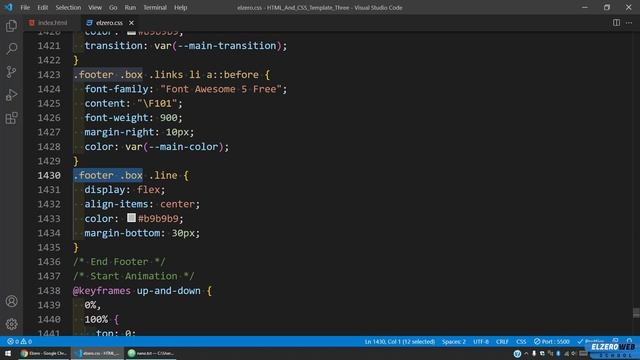The width and height of the screenshot is (640, 360).
Task: Open the View menu
Action: (95, 7)
